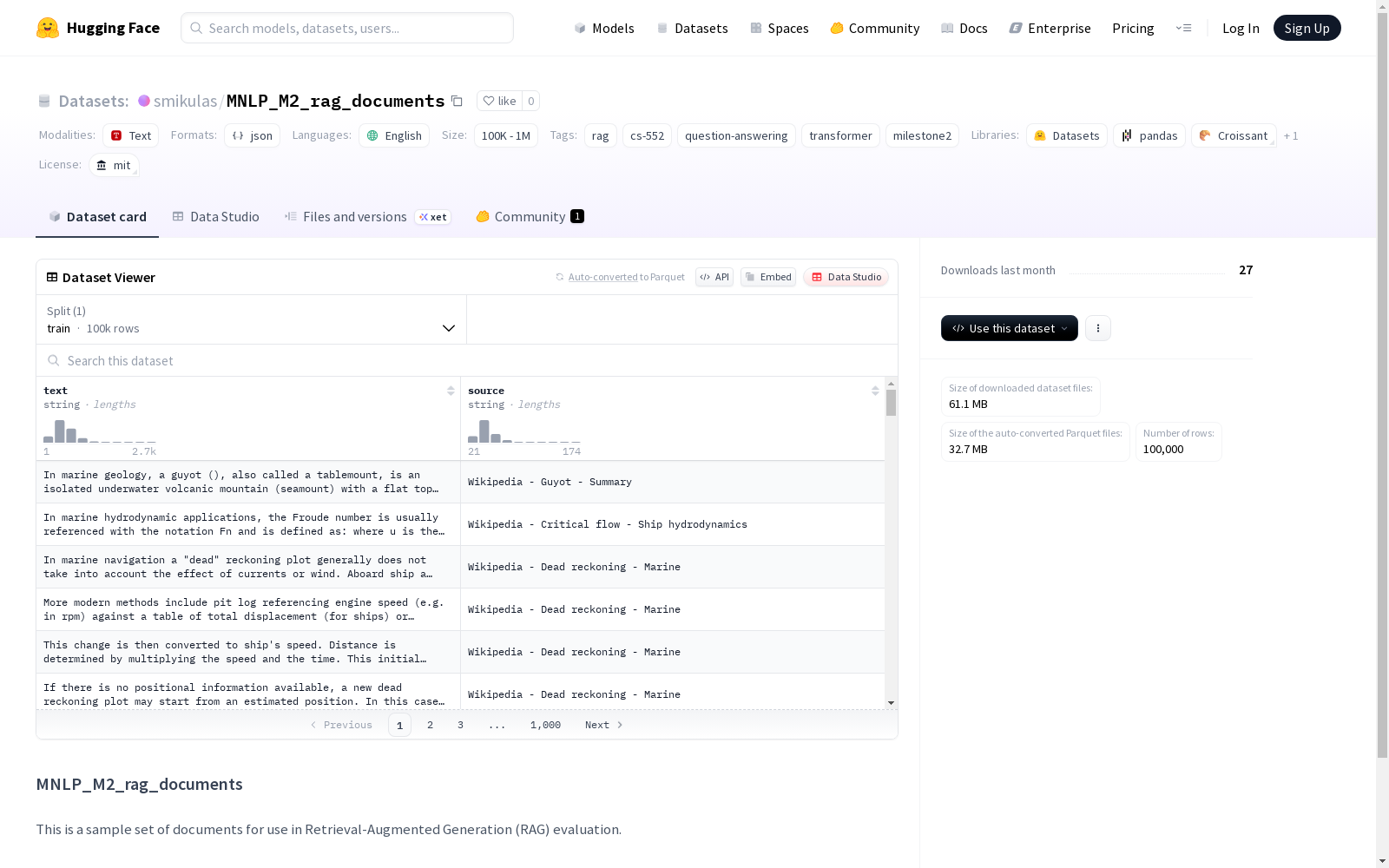This screenshot has width=1389, height=868.
Task: Sort the source column using its sort icon
Action: click(x=875, y=391)
